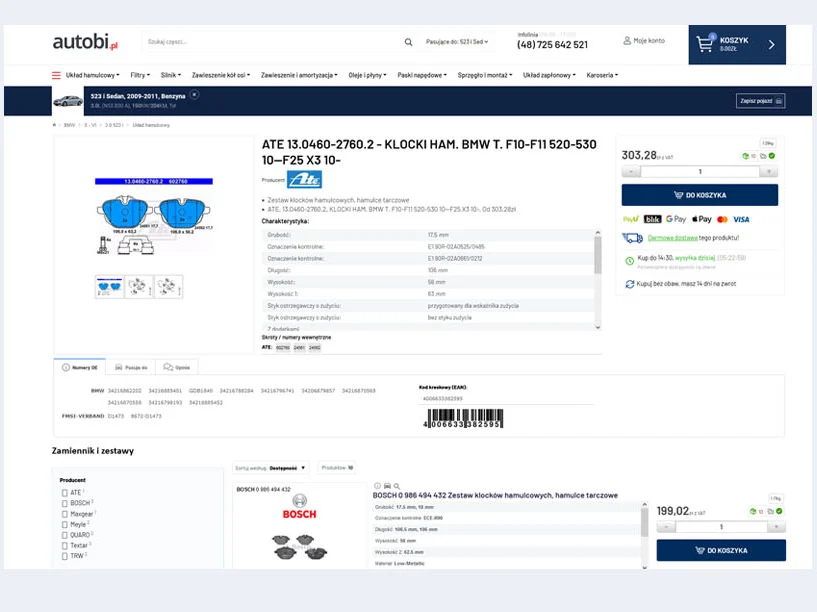The height and width of the screenshot is (612, 817).
Task: Go to cart via the arrow chevron
Action: point(772,45)
